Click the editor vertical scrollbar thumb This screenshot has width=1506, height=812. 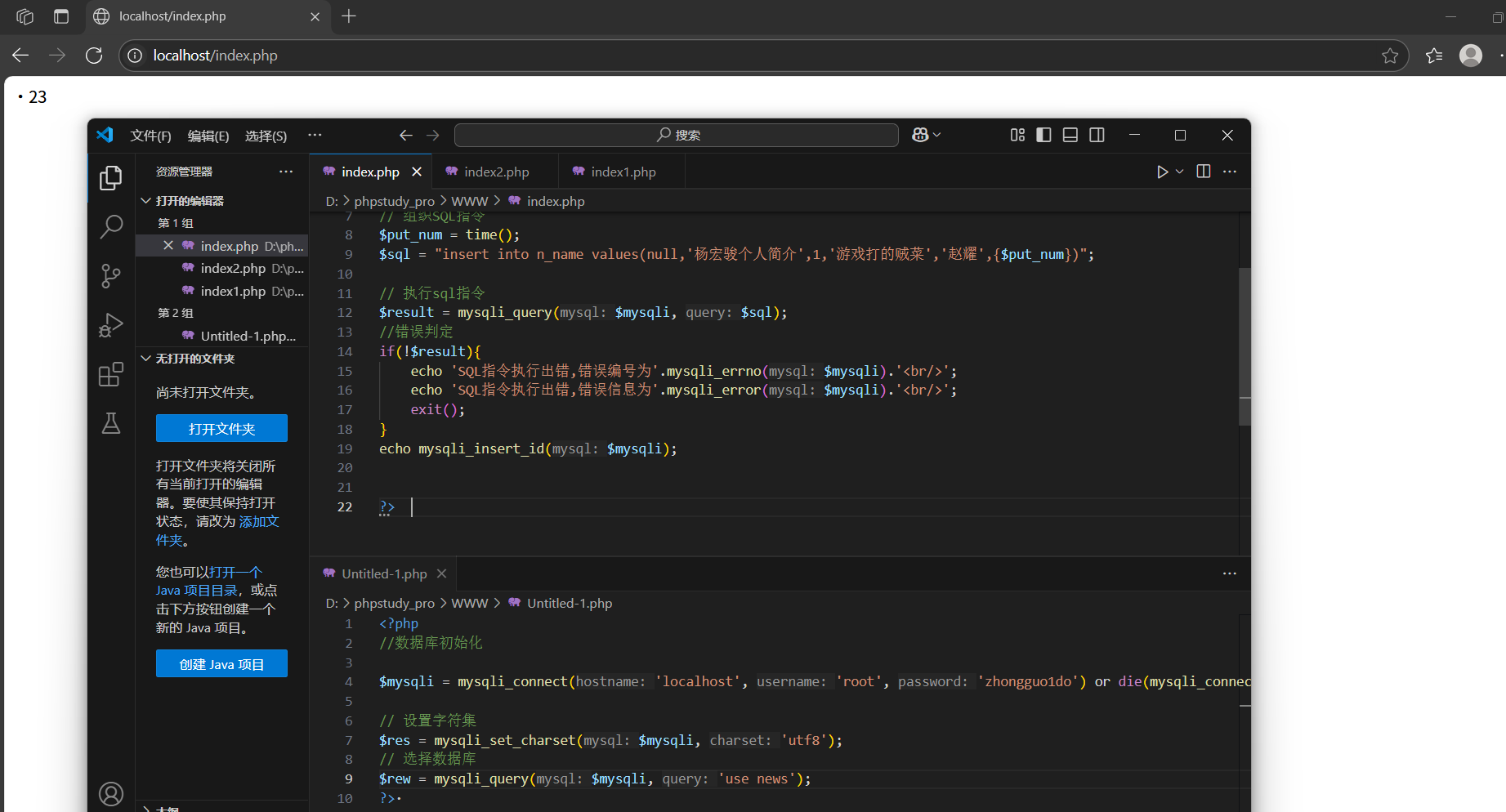point(1245,346)
